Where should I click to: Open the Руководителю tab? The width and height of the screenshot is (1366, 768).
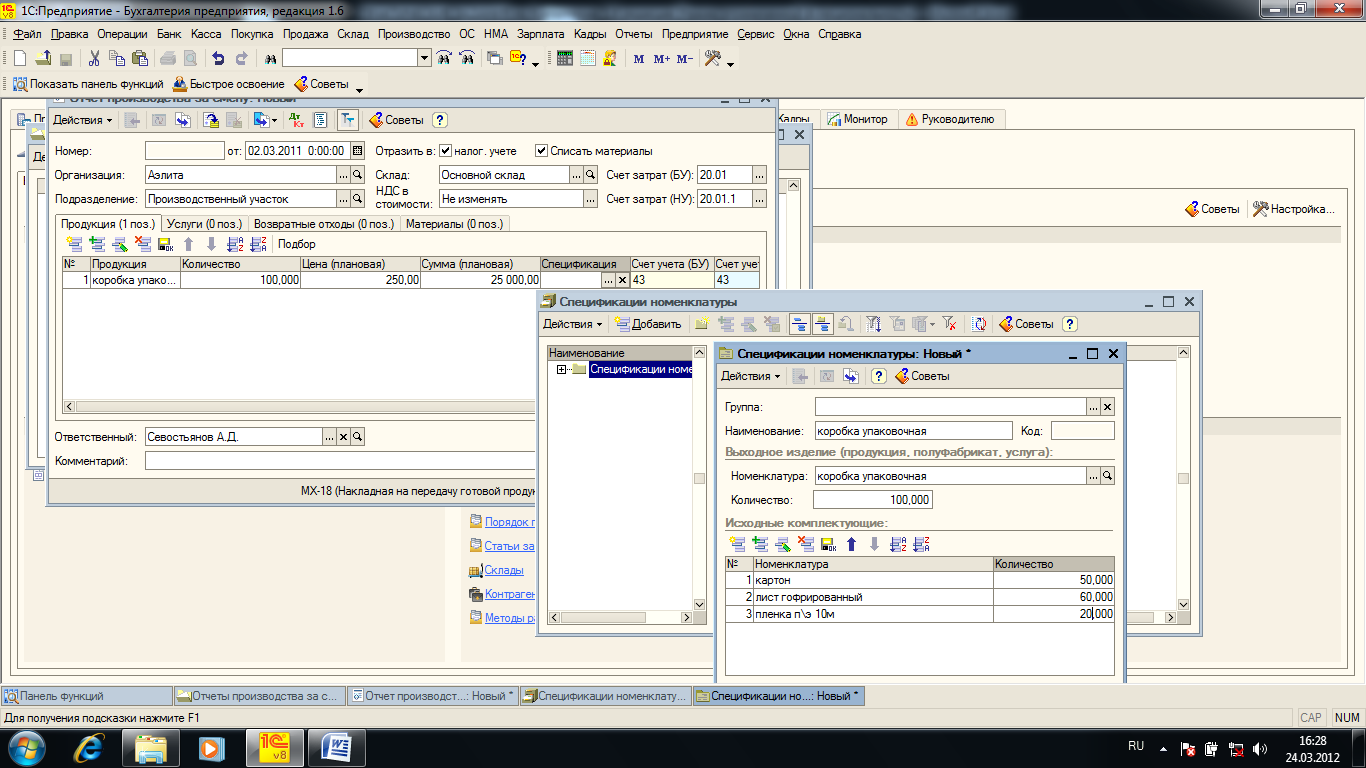[x=950, y=119]
